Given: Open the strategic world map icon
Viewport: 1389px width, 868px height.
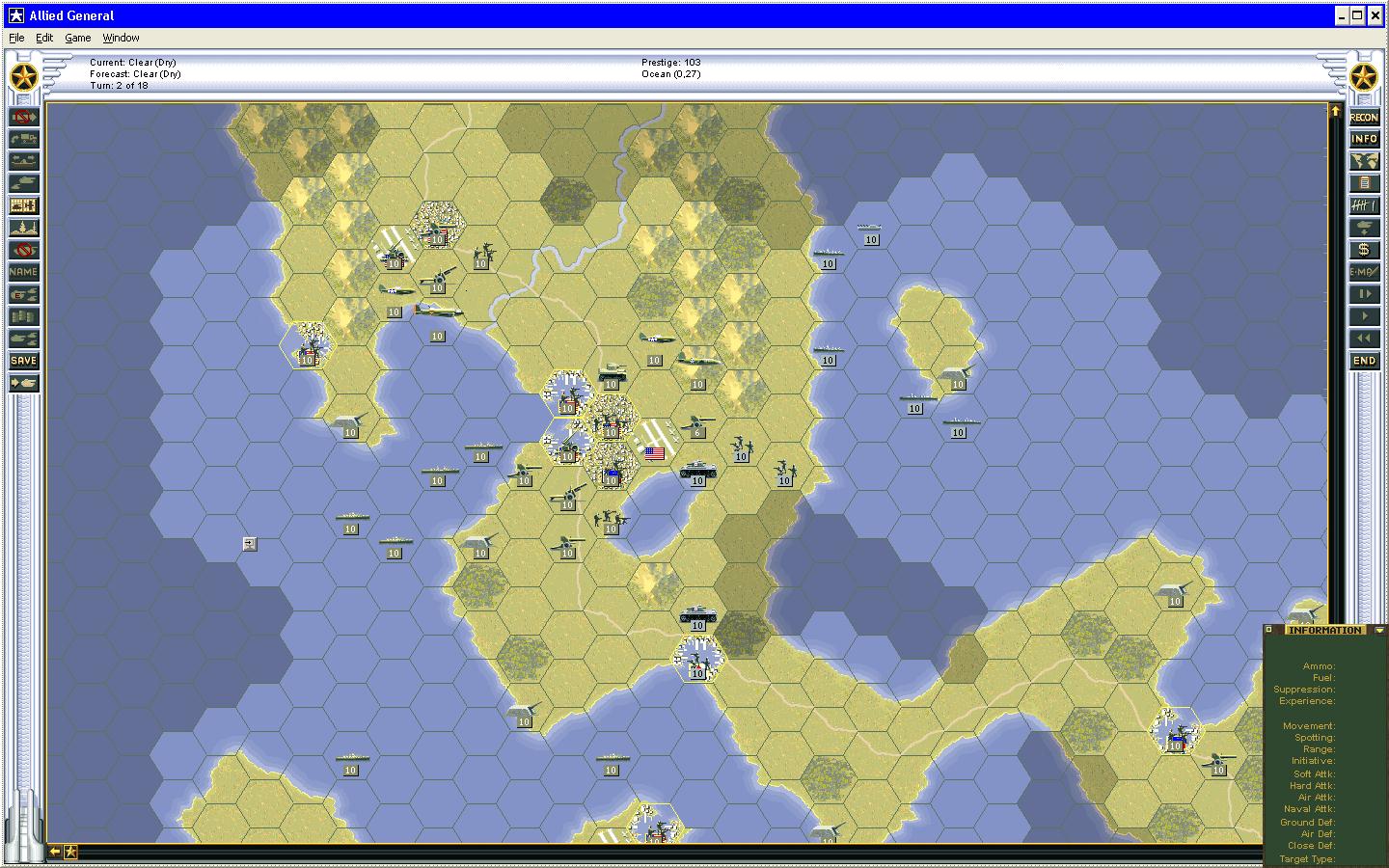Looking at the screenshot, I should point(1364,161).
